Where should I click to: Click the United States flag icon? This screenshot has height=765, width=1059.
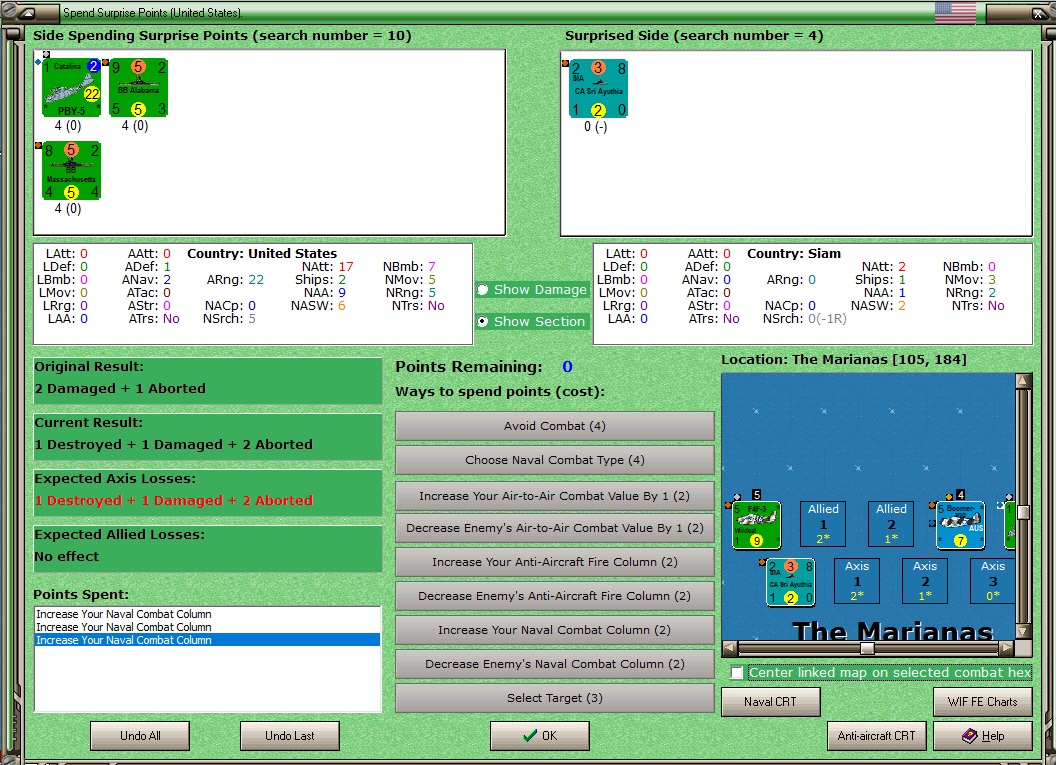(x=955, y=12)
